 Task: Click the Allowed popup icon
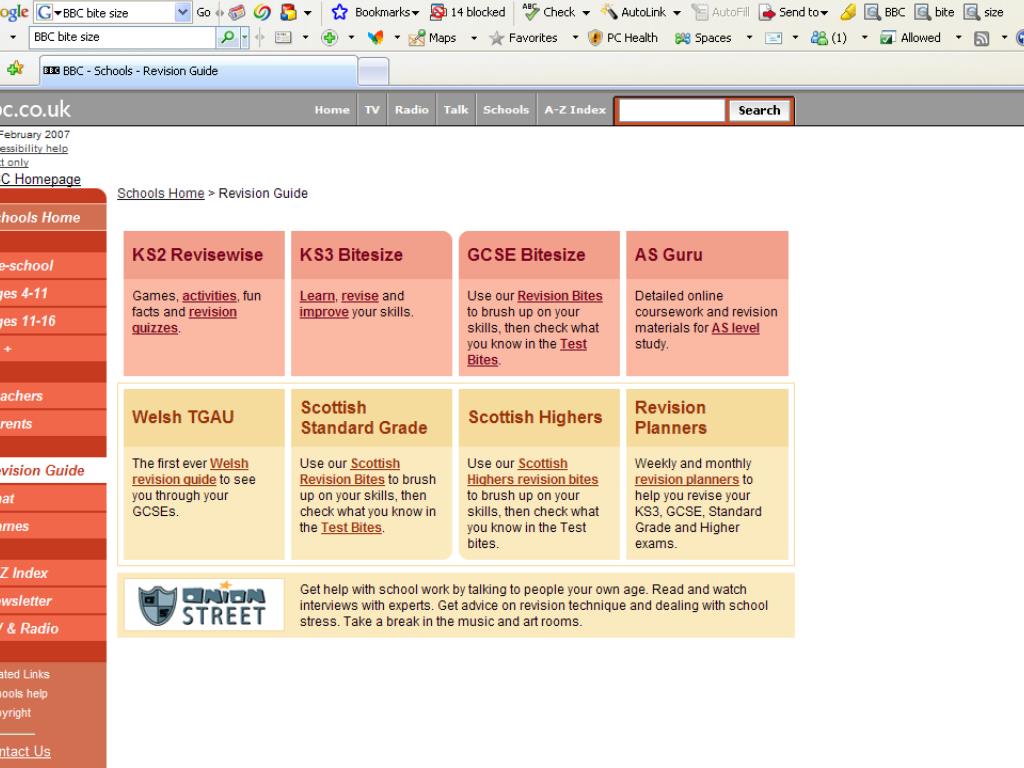point(888,38)
